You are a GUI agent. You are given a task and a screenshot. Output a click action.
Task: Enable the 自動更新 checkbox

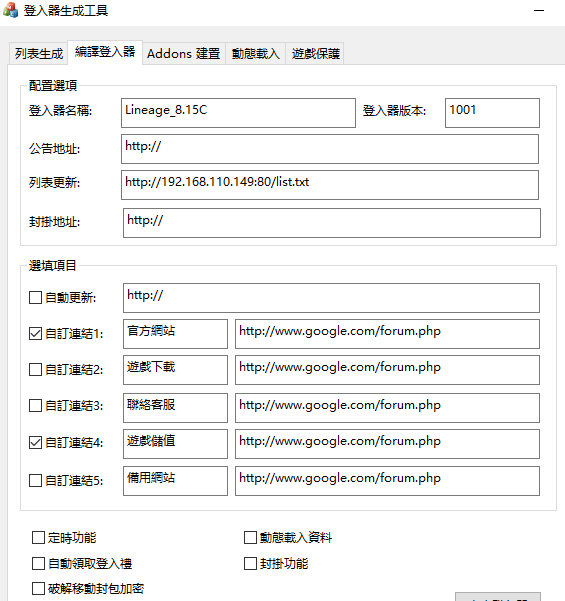[36, 297]
